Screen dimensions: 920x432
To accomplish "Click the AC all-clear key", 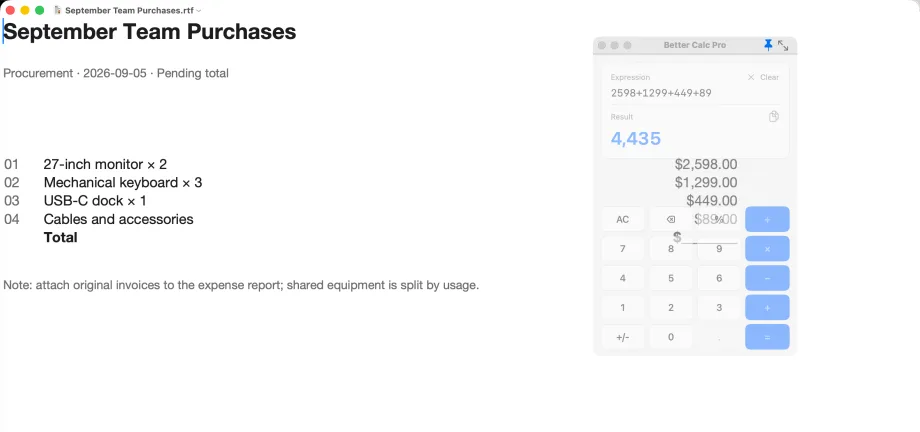I will (623, 220).
